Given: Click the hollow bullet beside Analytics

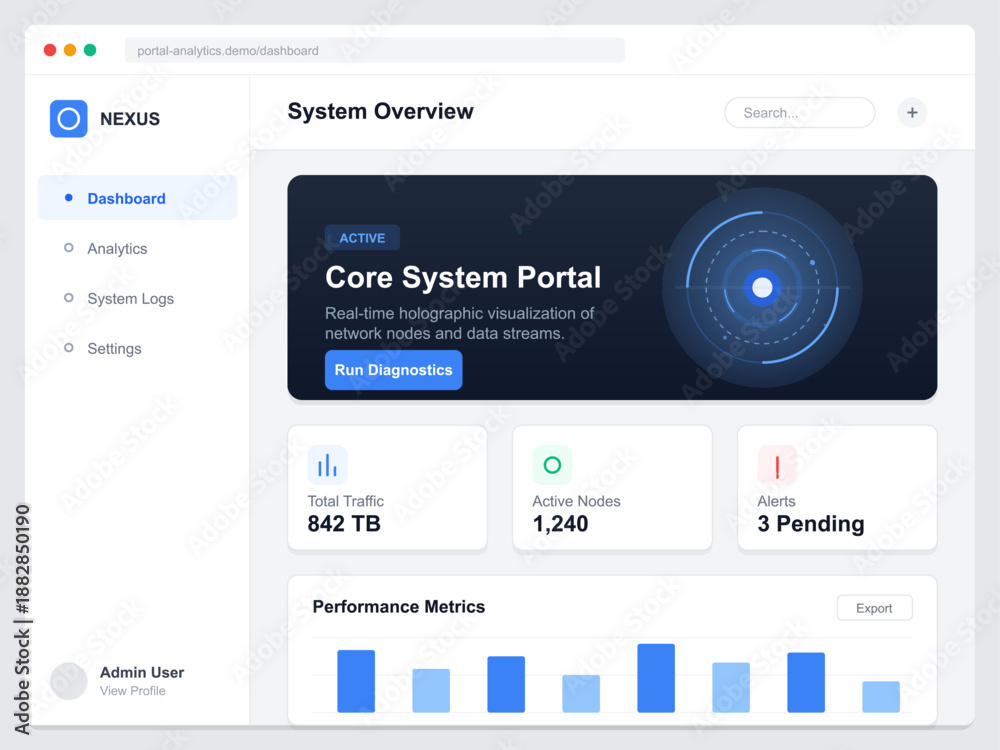Looking at the screenshot, I should point(69,247).
